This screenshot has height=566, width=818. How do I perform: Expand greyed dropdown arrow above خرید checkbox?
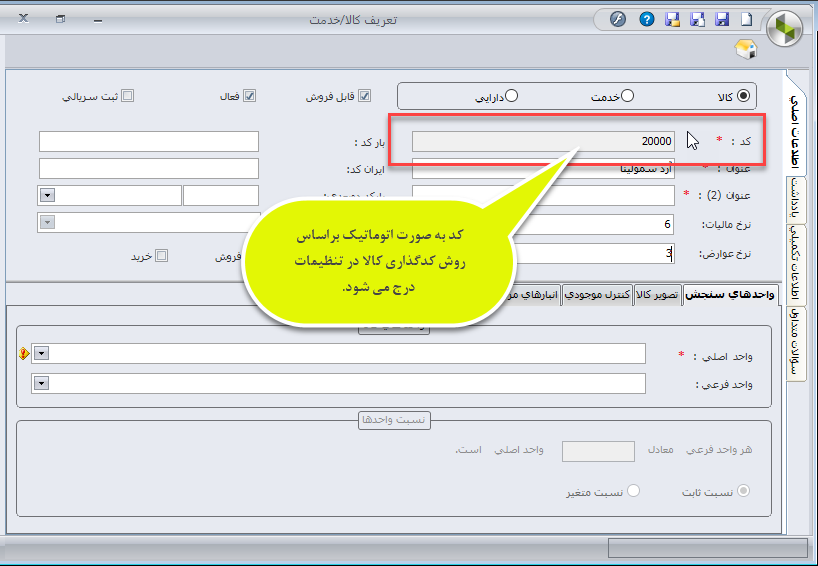click(x=47, y=223)
